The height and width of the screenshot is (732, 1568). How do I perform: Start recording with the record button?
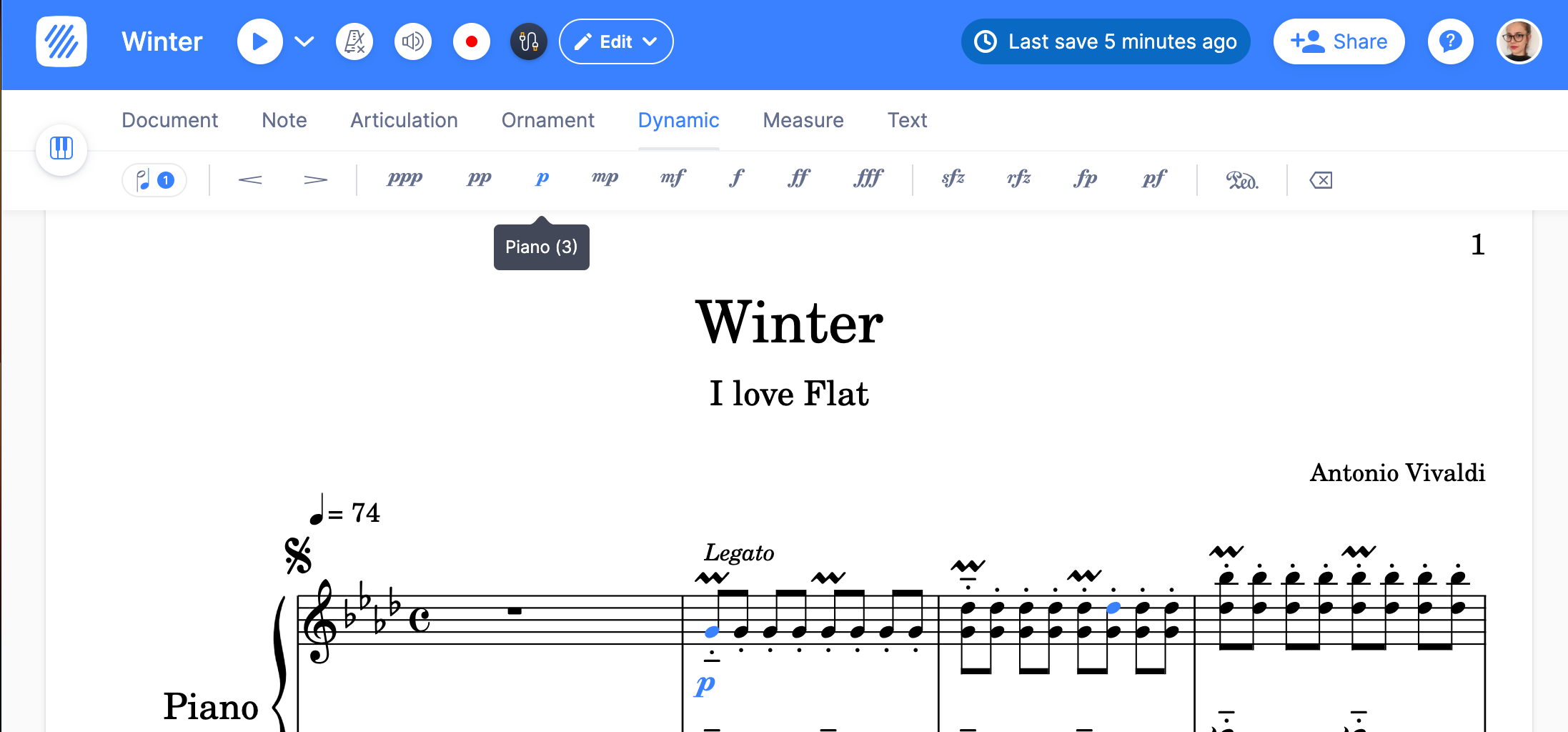[472, 41]
